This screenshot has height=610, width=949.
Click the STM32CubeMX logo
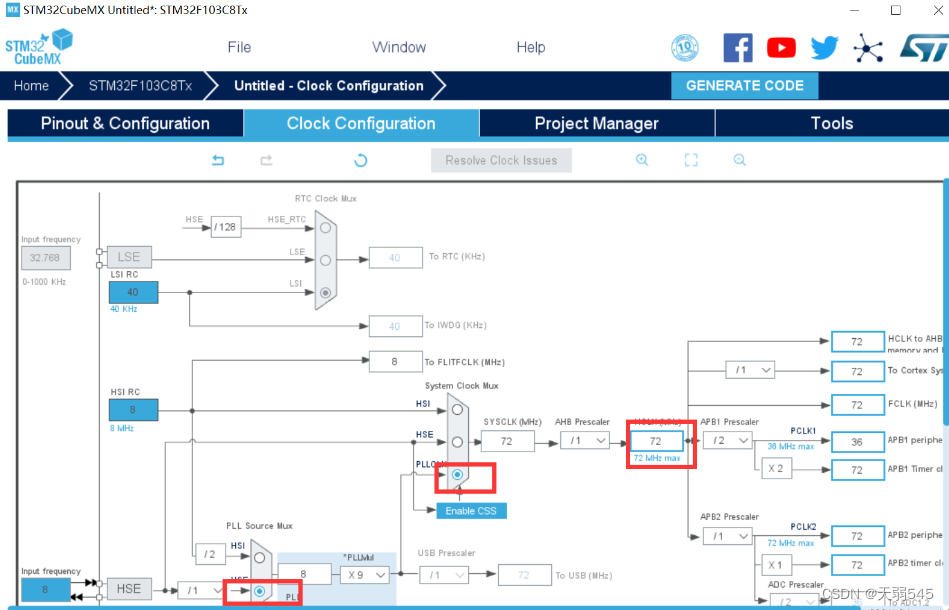pyautogui.click(x=39, y=48)
